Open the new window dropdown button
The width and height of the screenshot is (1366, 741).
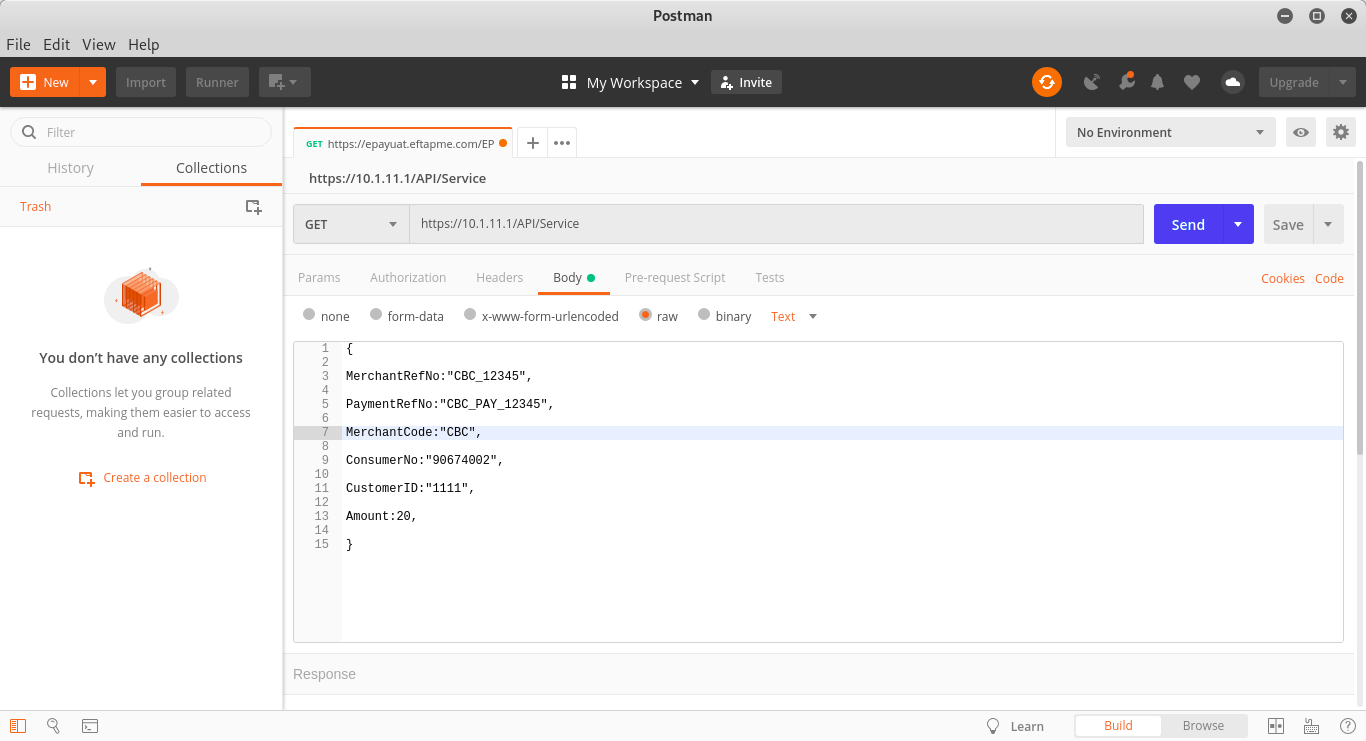click(x=285, y=82)
